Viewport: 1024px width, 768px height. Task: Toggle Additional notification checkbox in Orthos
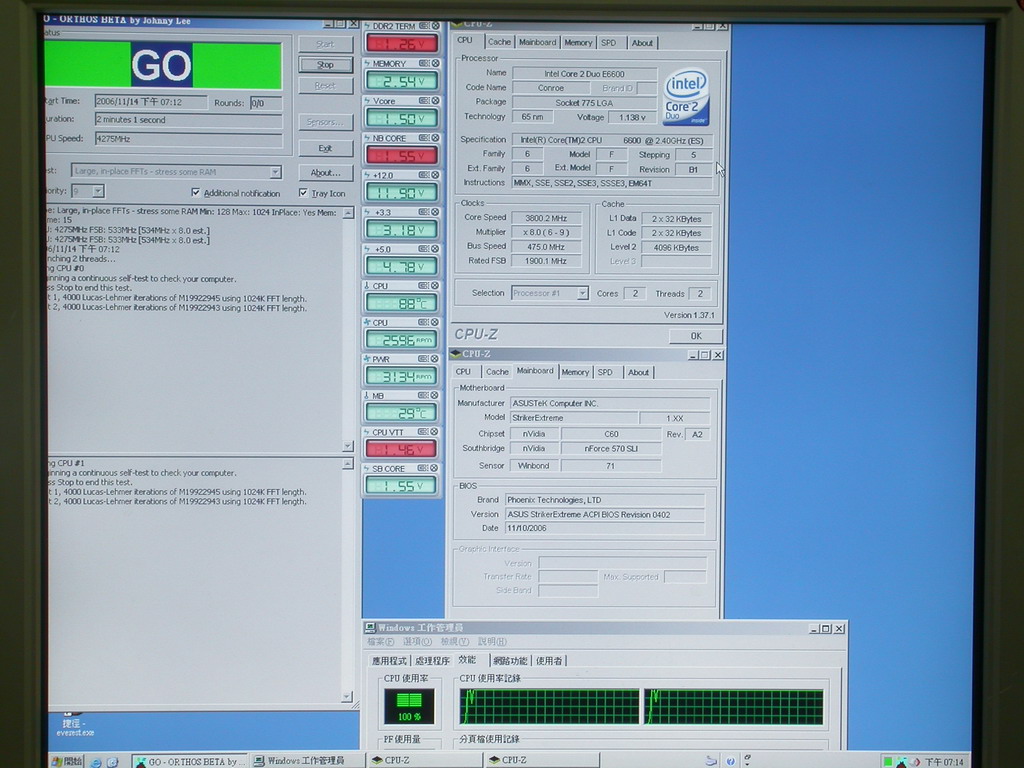pos(195,193)
